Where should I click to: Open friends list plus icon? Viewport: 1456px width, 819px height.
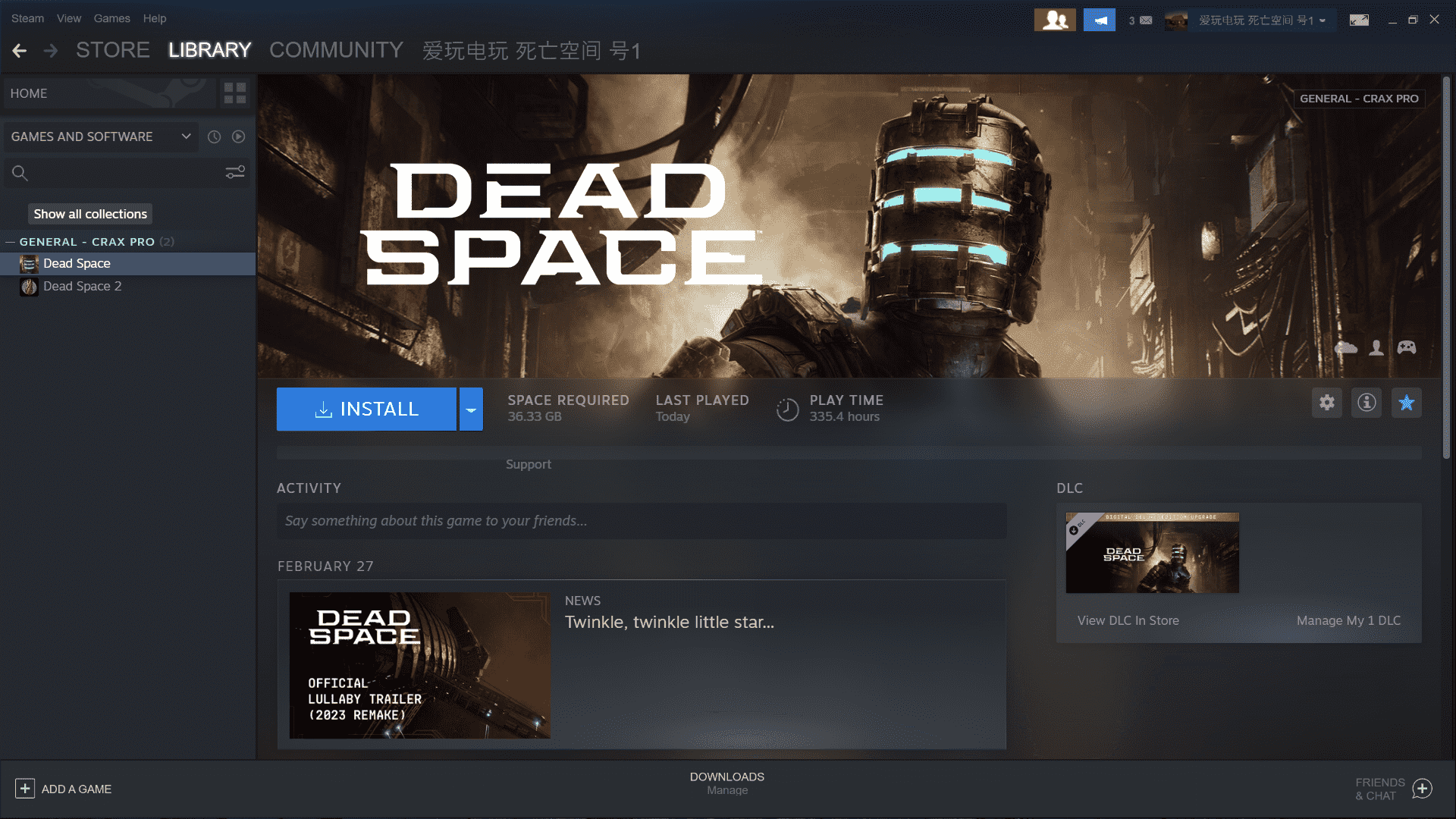1423,789
